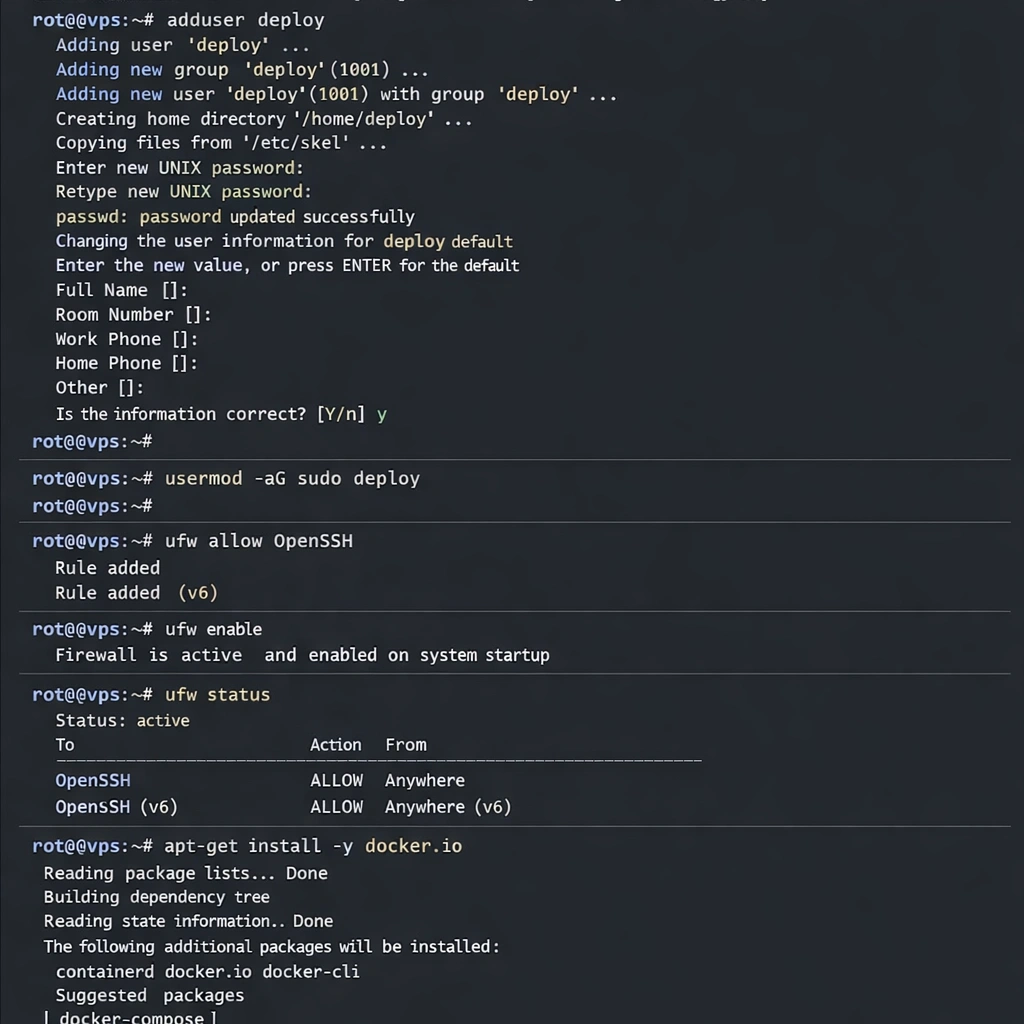1024x1024 pixels.
Task: Click the 'apt-get install -y docker.io' command
Action: [x=313, y=846]
